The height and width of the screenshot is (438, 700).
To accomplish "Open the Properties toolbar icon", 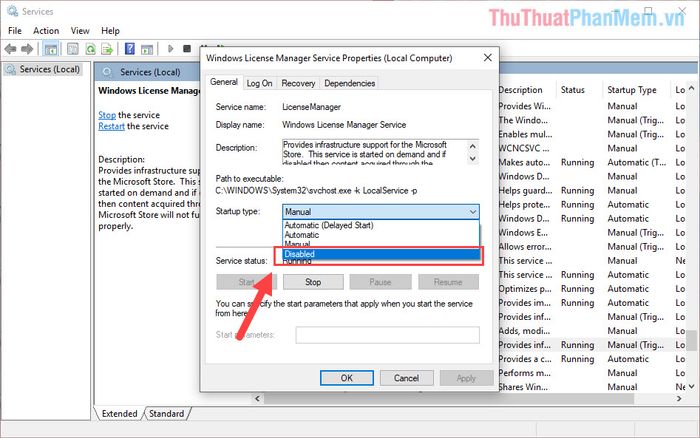I will (72, 49).
